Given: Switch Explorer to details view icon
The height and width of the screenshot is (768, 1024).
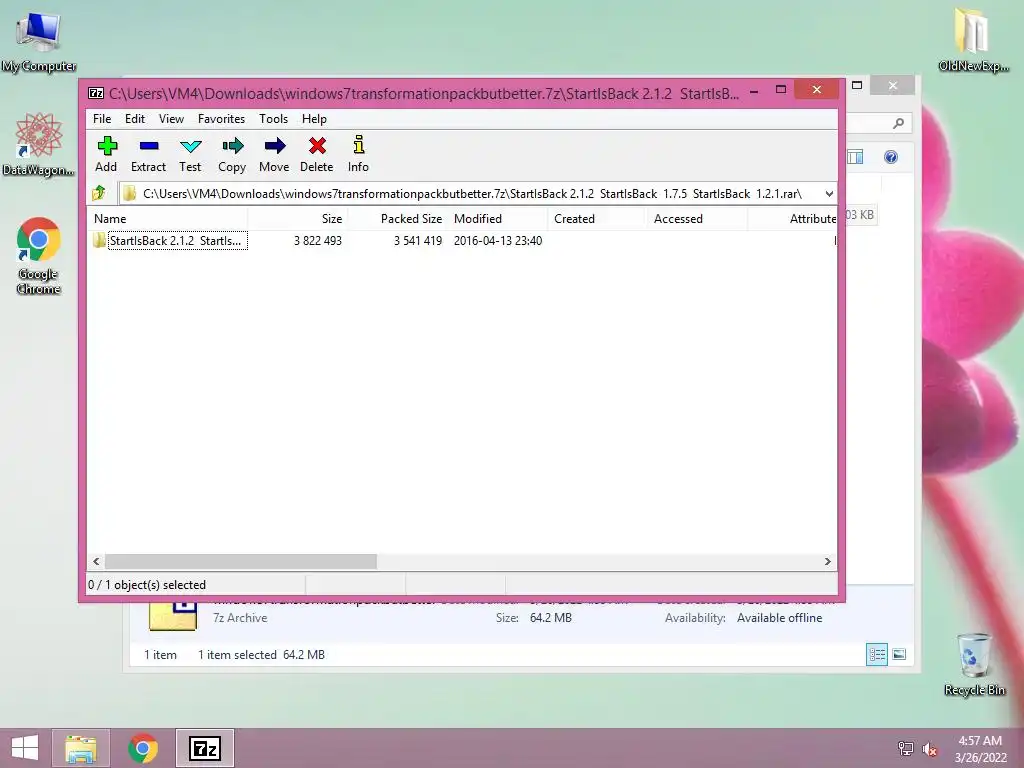Looking at the screenshot, I should pos(876,654).
